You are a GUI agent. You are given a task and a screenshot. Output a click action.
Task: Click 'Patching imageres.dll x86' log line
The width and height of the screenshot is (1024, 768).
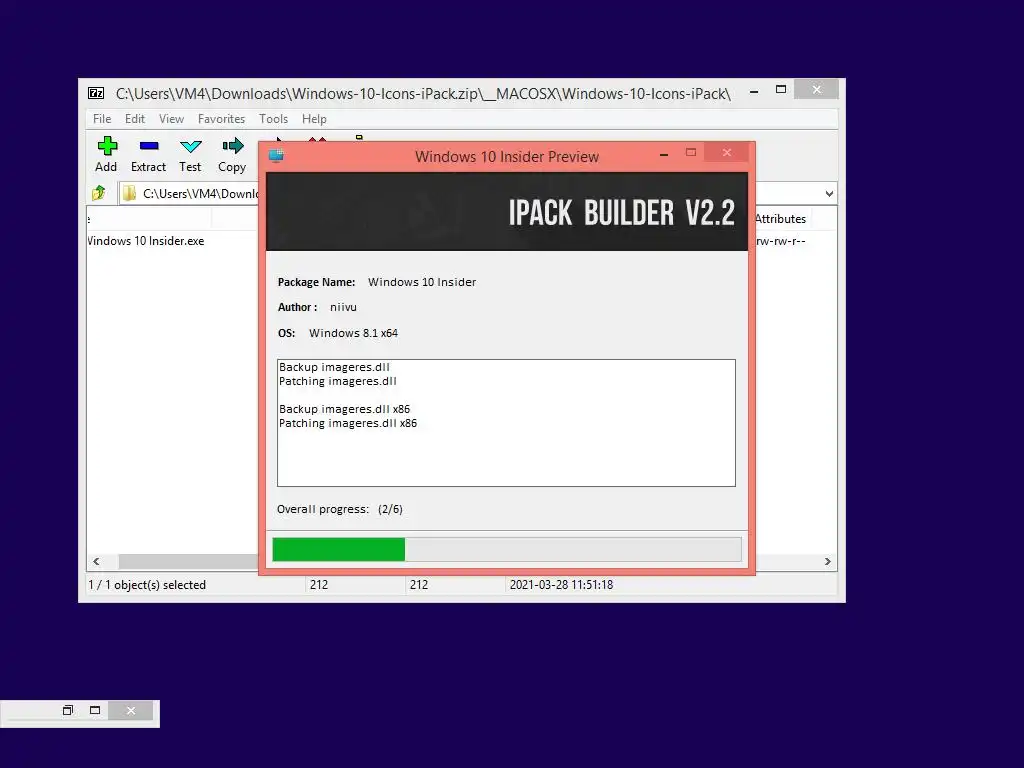tap(347, 423)
